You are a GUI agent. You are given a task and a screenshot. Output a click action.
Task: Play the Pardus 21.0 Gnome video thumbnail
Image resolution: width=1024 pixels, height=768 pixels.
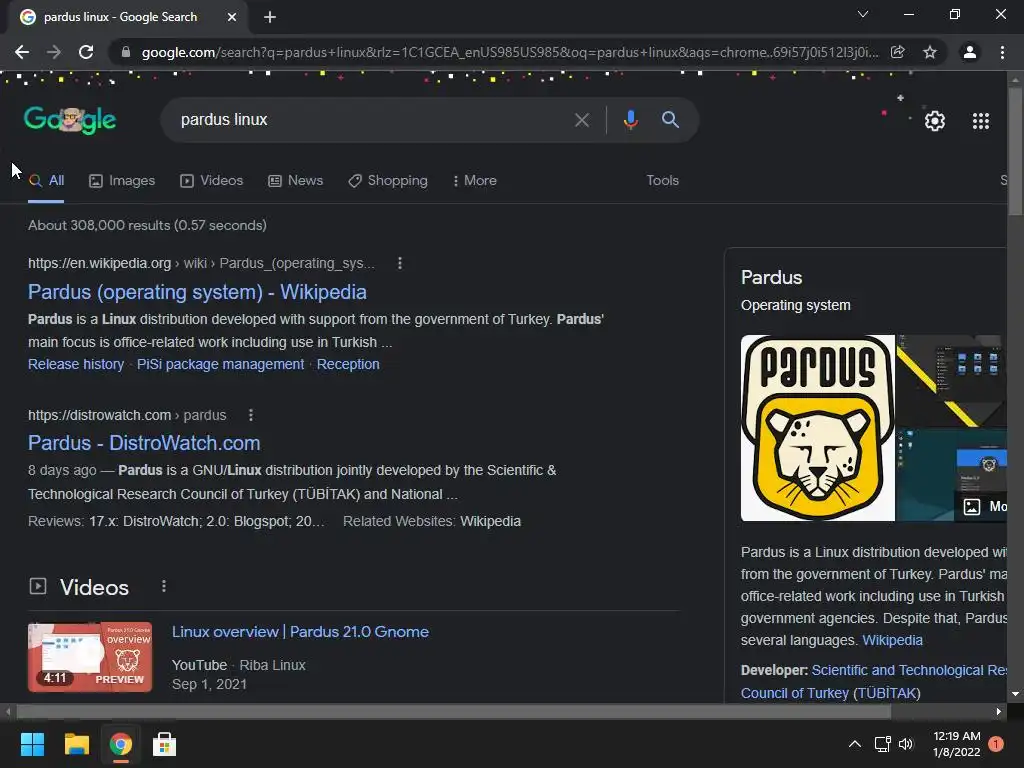click(x=90, y=657)
